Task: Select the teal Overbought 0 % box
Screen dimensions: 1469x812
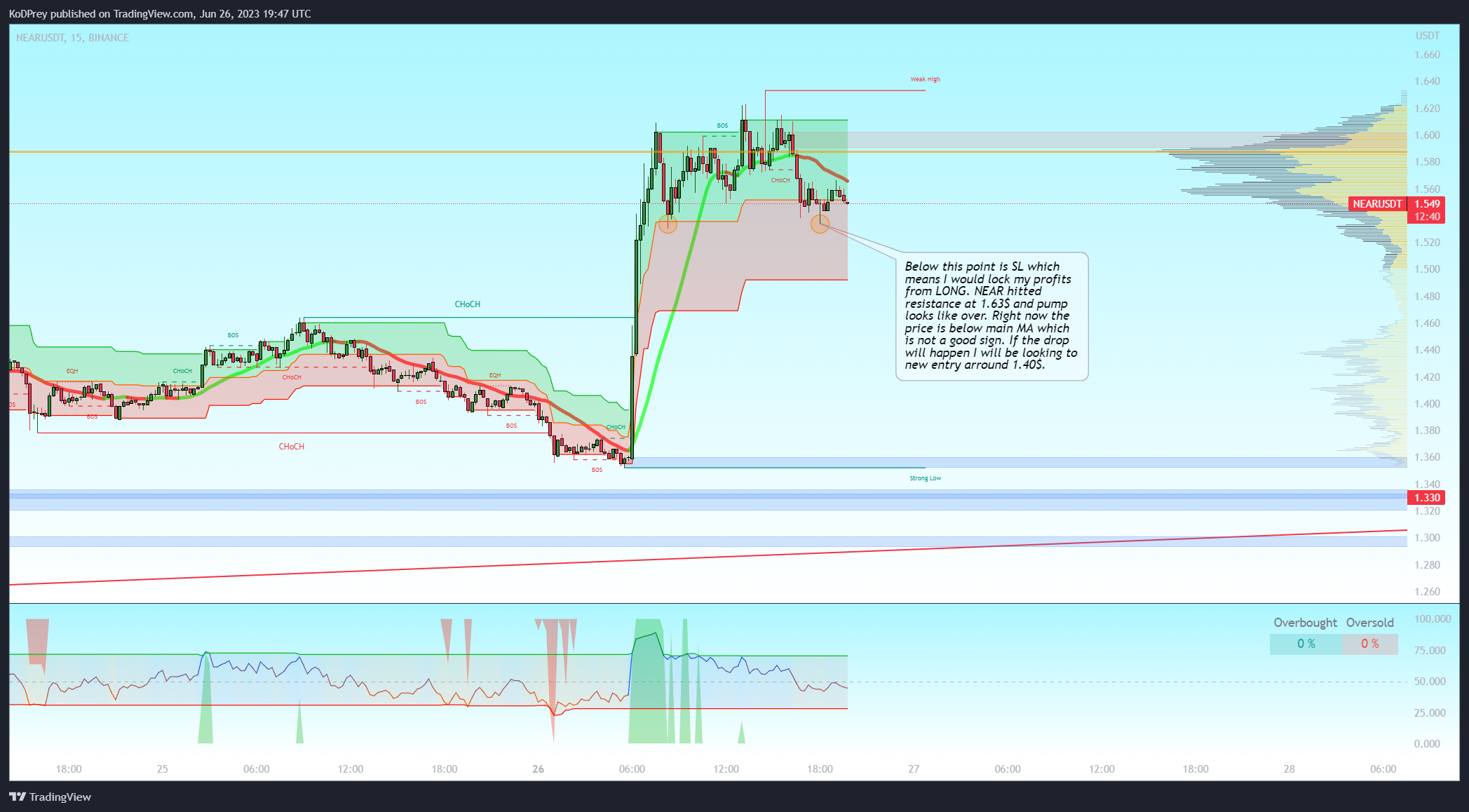Action: 1306,644
